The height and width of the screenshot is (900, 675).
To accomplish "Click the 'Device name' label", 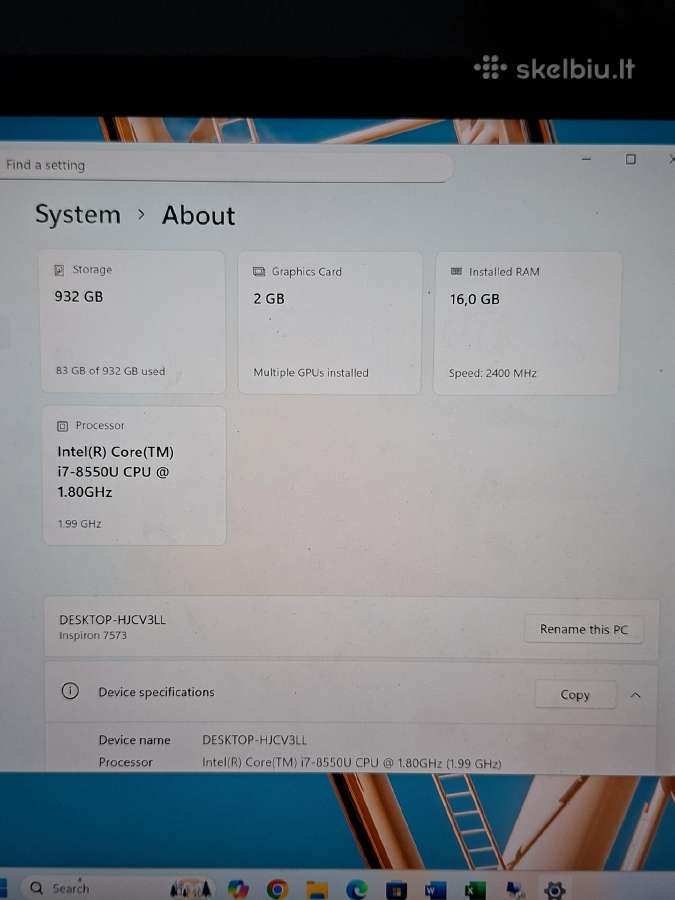I will click(134, 740).
